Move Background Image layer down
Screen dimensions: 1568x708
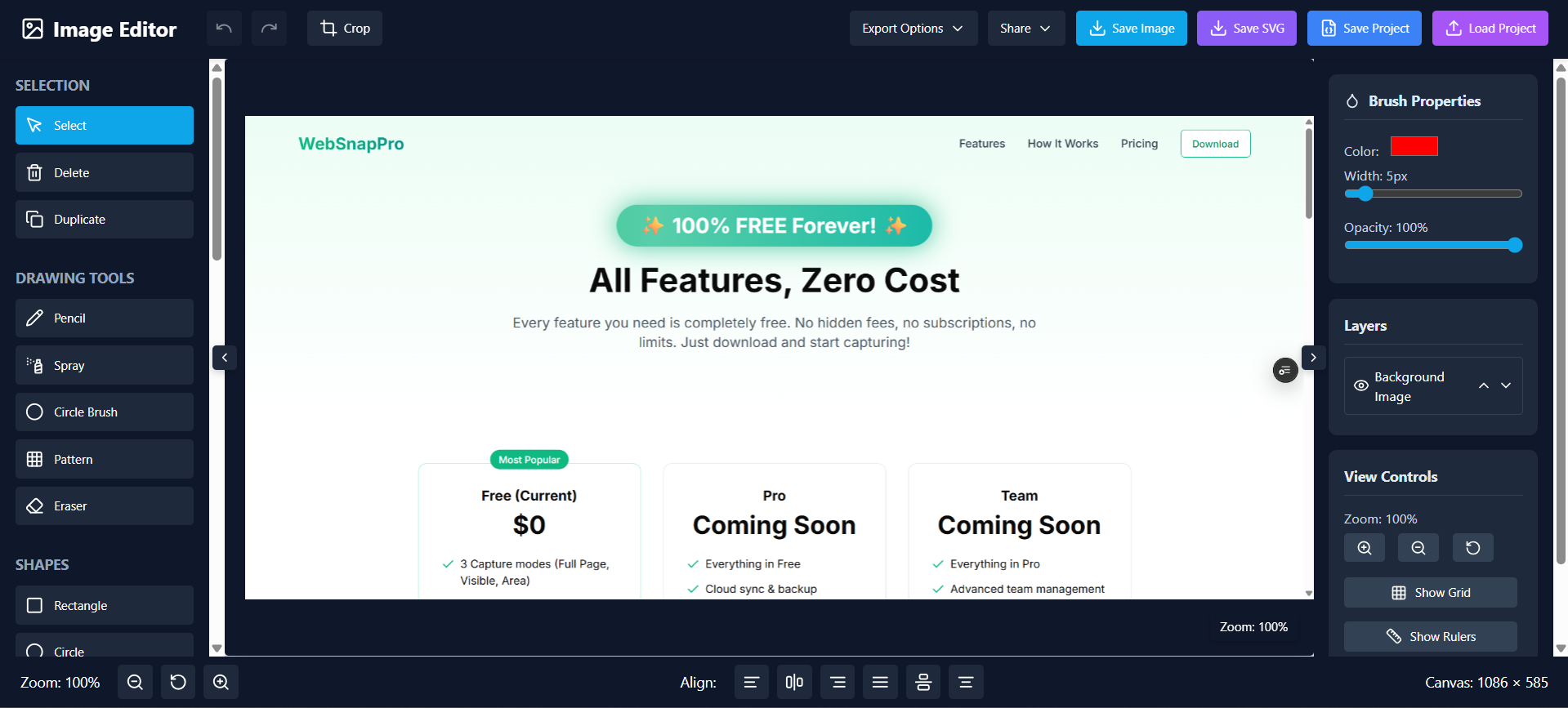click(1506, 385)
